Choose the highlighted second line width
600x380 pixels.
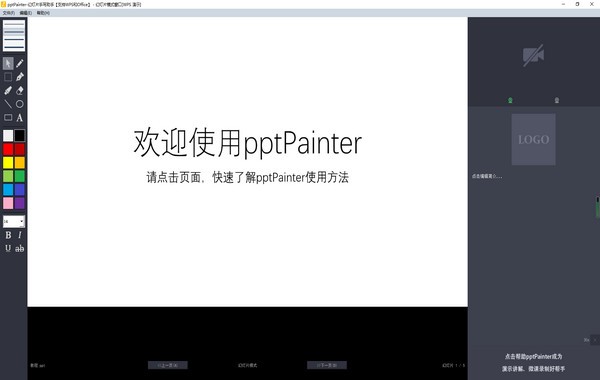point(14,31)
